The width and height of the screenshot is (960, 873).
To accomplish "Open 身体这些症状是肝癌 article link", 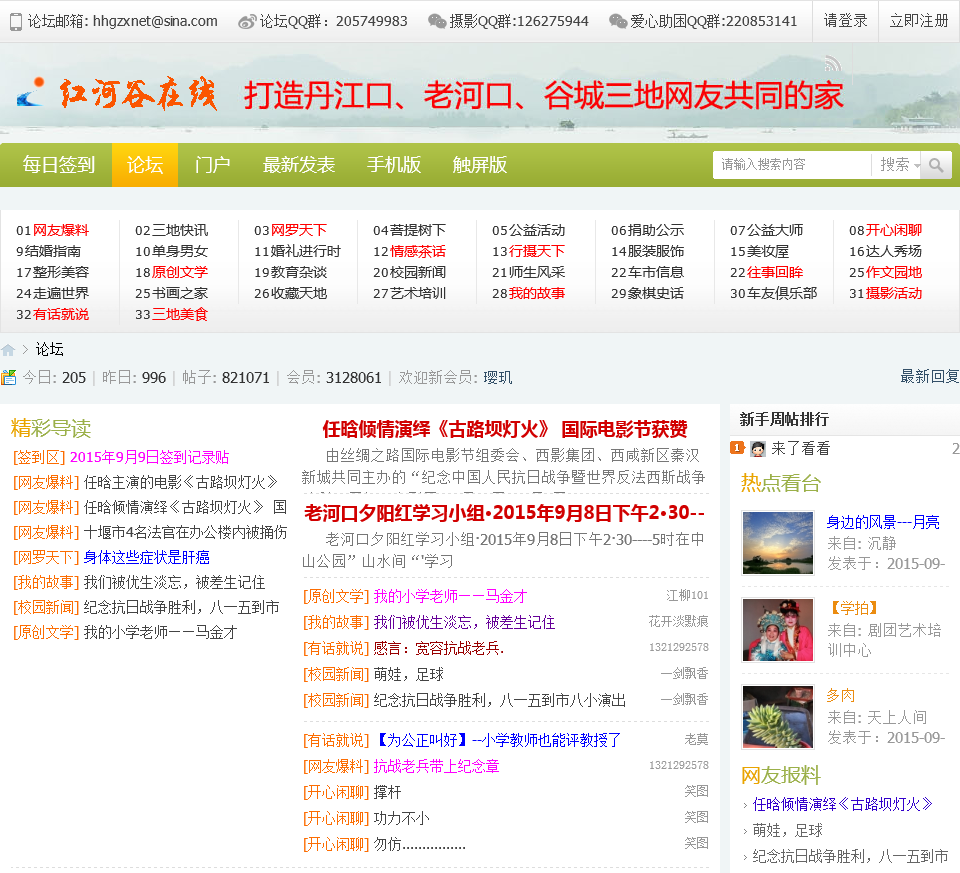I will coord(146,557).
